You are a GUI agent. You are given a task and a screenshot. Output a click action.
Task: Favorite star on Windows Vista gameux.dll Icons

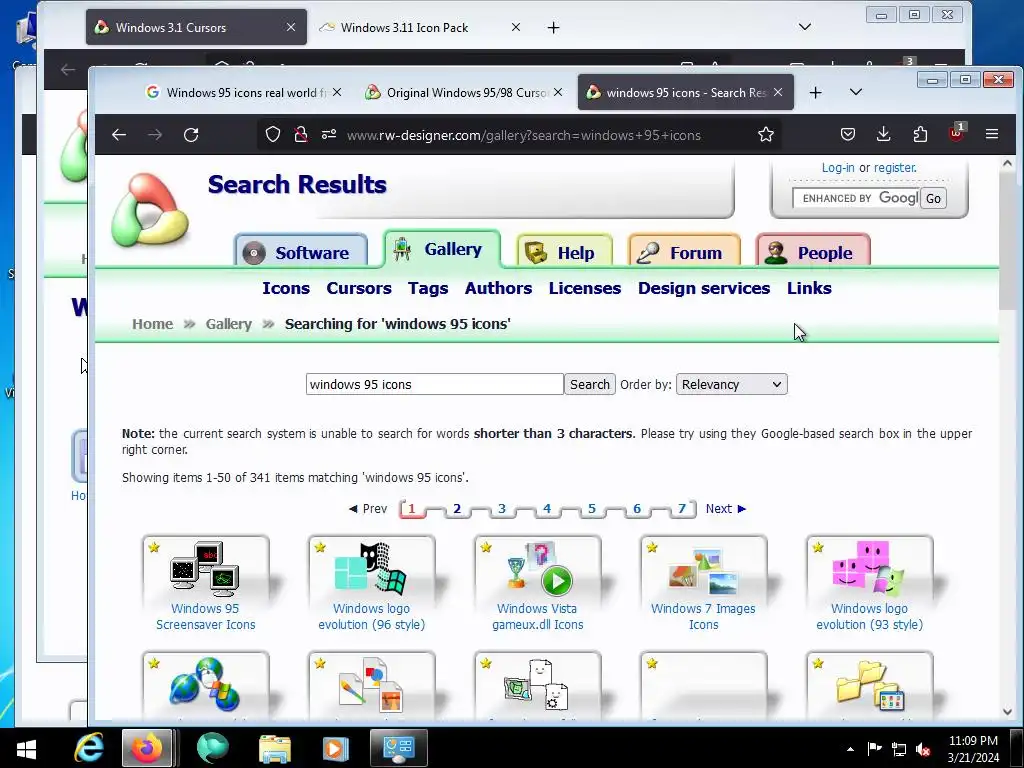[x=486, y=547]
